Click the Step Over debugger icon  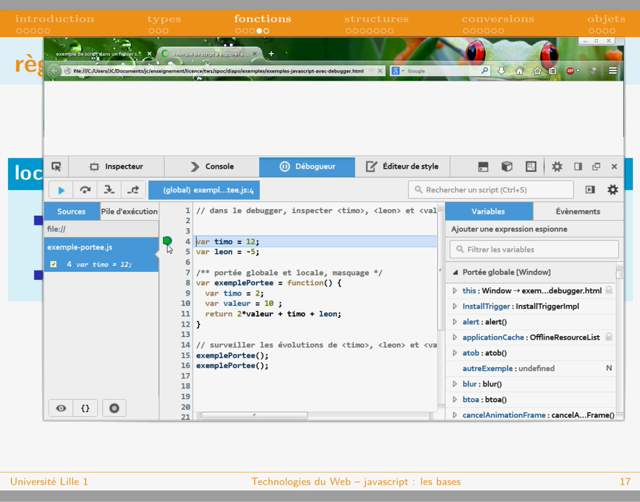tap(85, 190)
